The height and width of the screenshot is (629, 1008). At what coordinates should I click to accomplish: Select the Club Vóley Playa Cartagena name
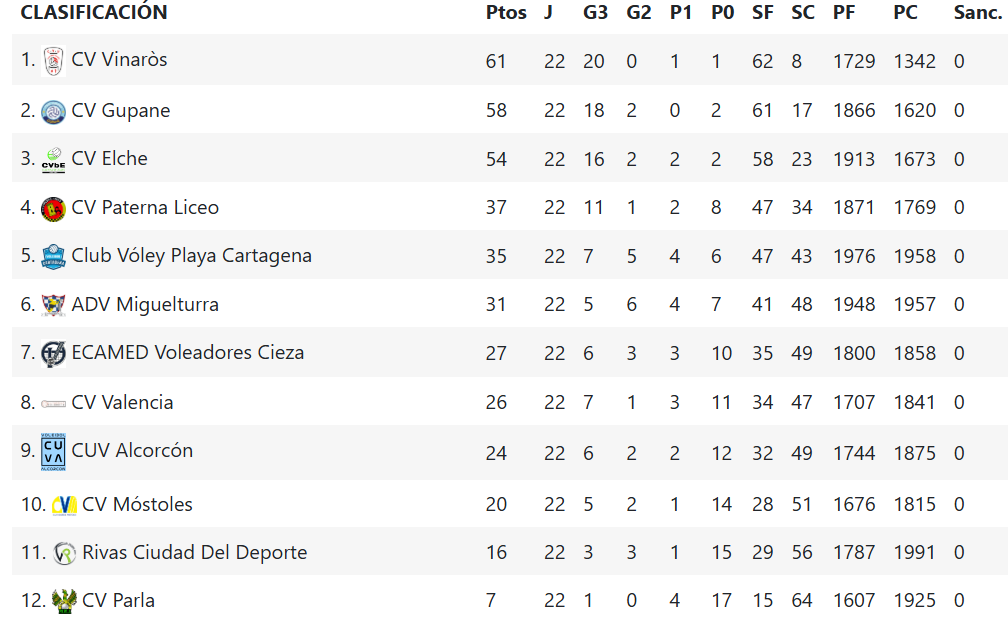(x=192, y=256)
